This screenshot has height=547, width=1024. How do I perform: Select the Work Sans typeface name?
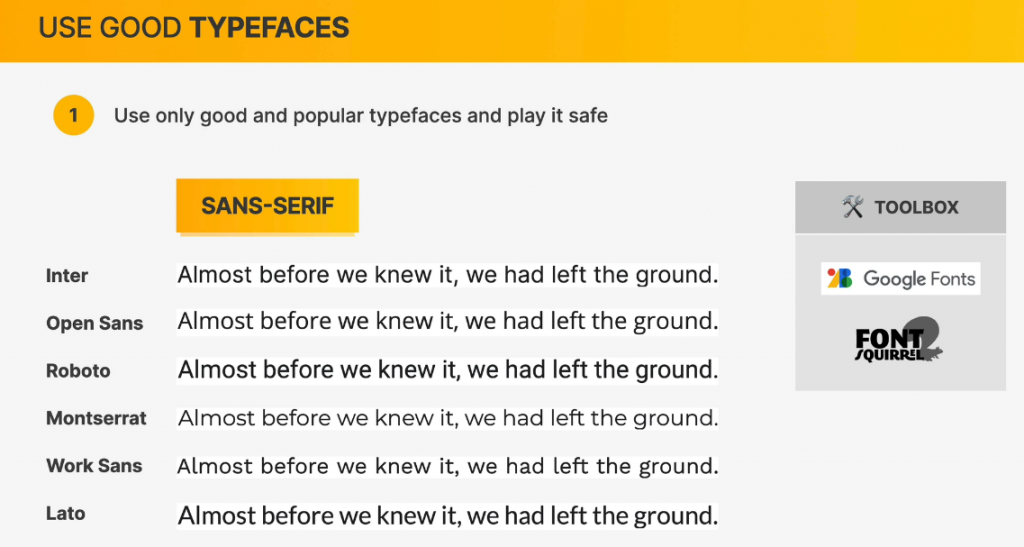[94, 466]
